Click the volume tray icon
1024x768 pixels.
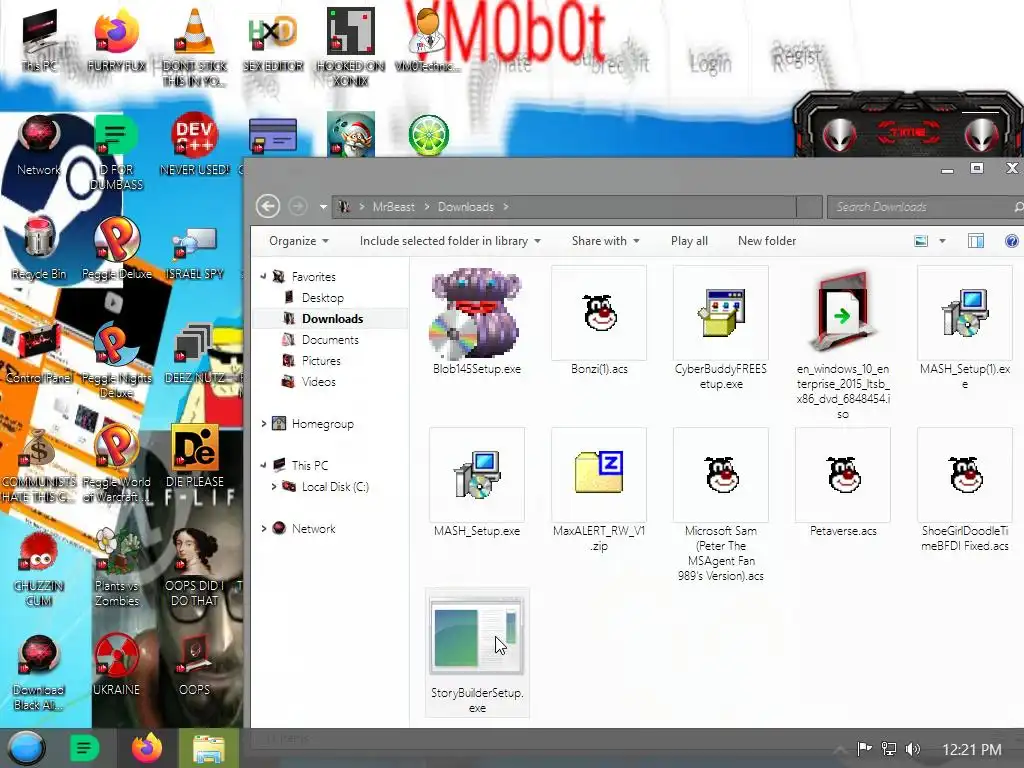tap(913, 749)
